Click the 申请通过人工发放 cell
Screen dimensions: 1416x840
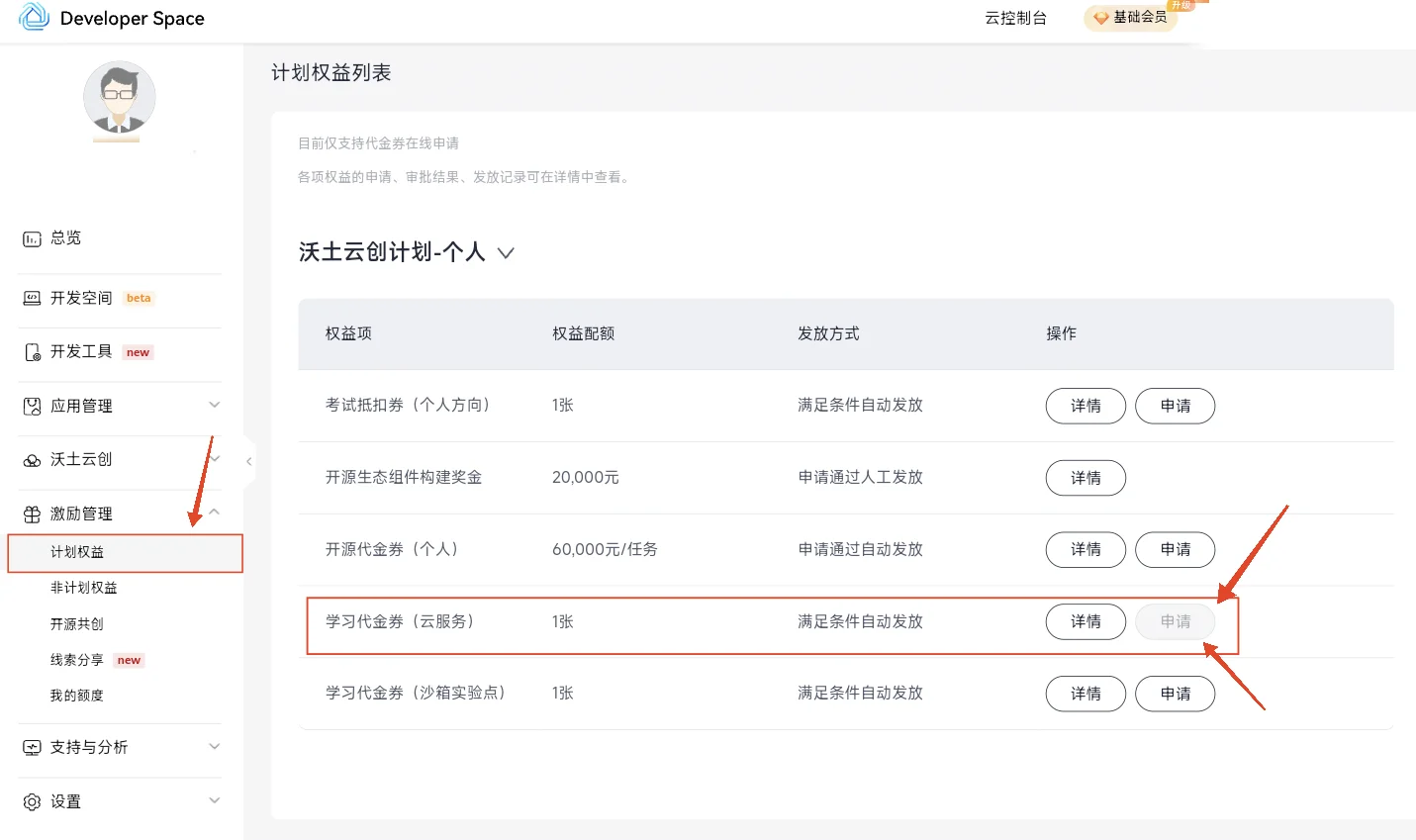(x=861, y=477)
